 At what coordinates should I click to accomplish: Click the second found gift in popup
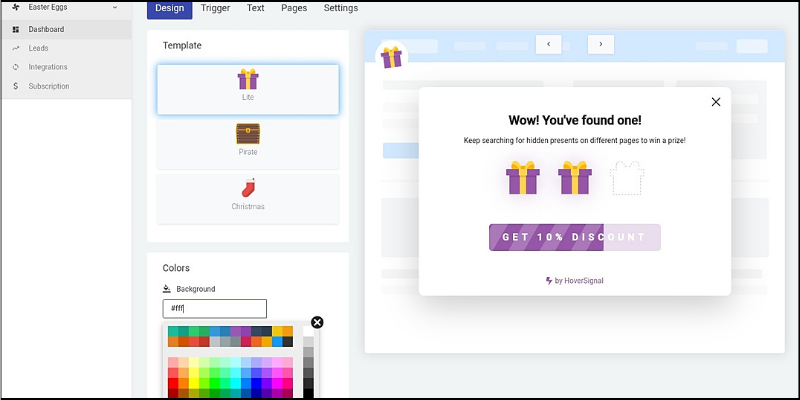(575, 178)
